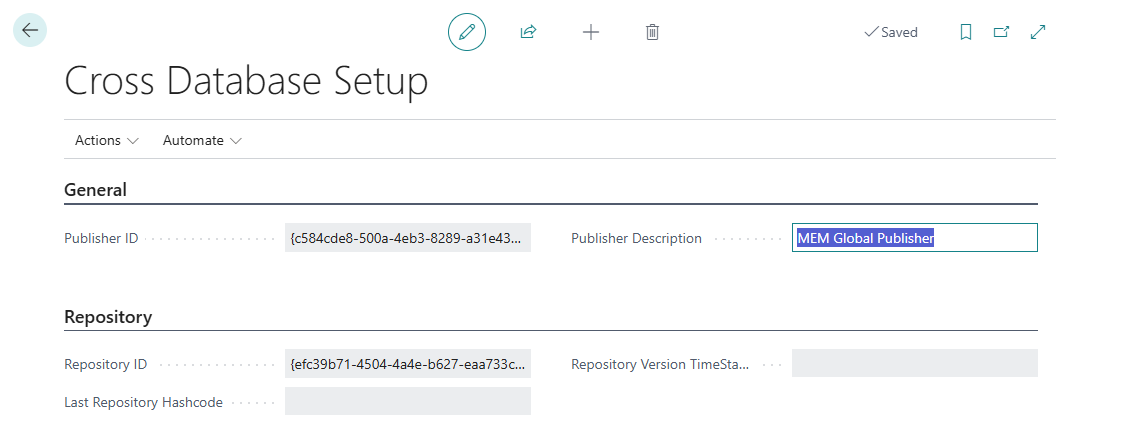Edit the Publisher Description field
This screenshot has width=1121, height=438.
pyautogui.click(x=914, y=238)
